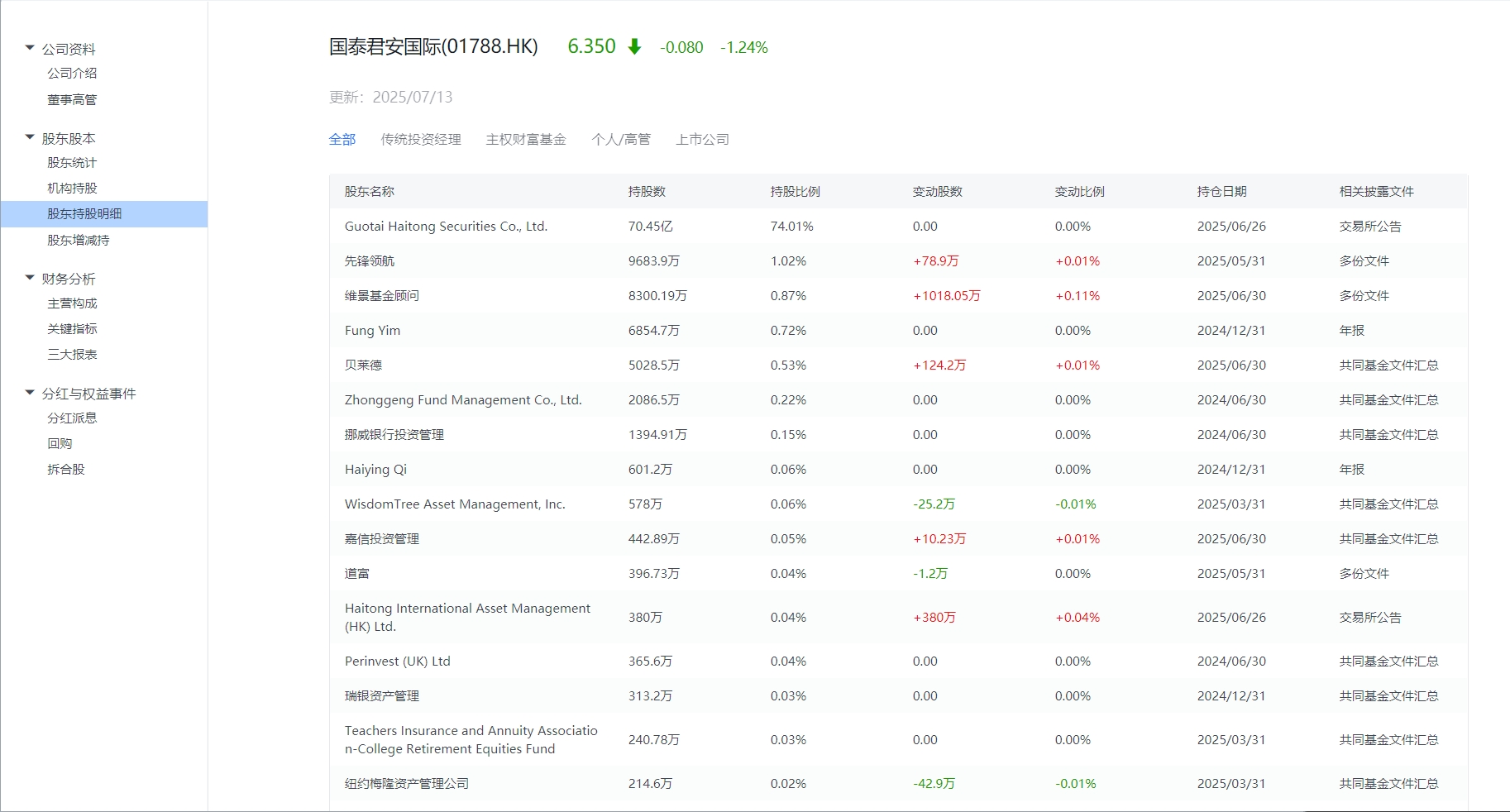Open 共同基金文件汇总 for 瑞银资产管理
Image resolution: width=1510 pixels, height=812 pixels.
pyautogui.click(x=1389, y=696)
